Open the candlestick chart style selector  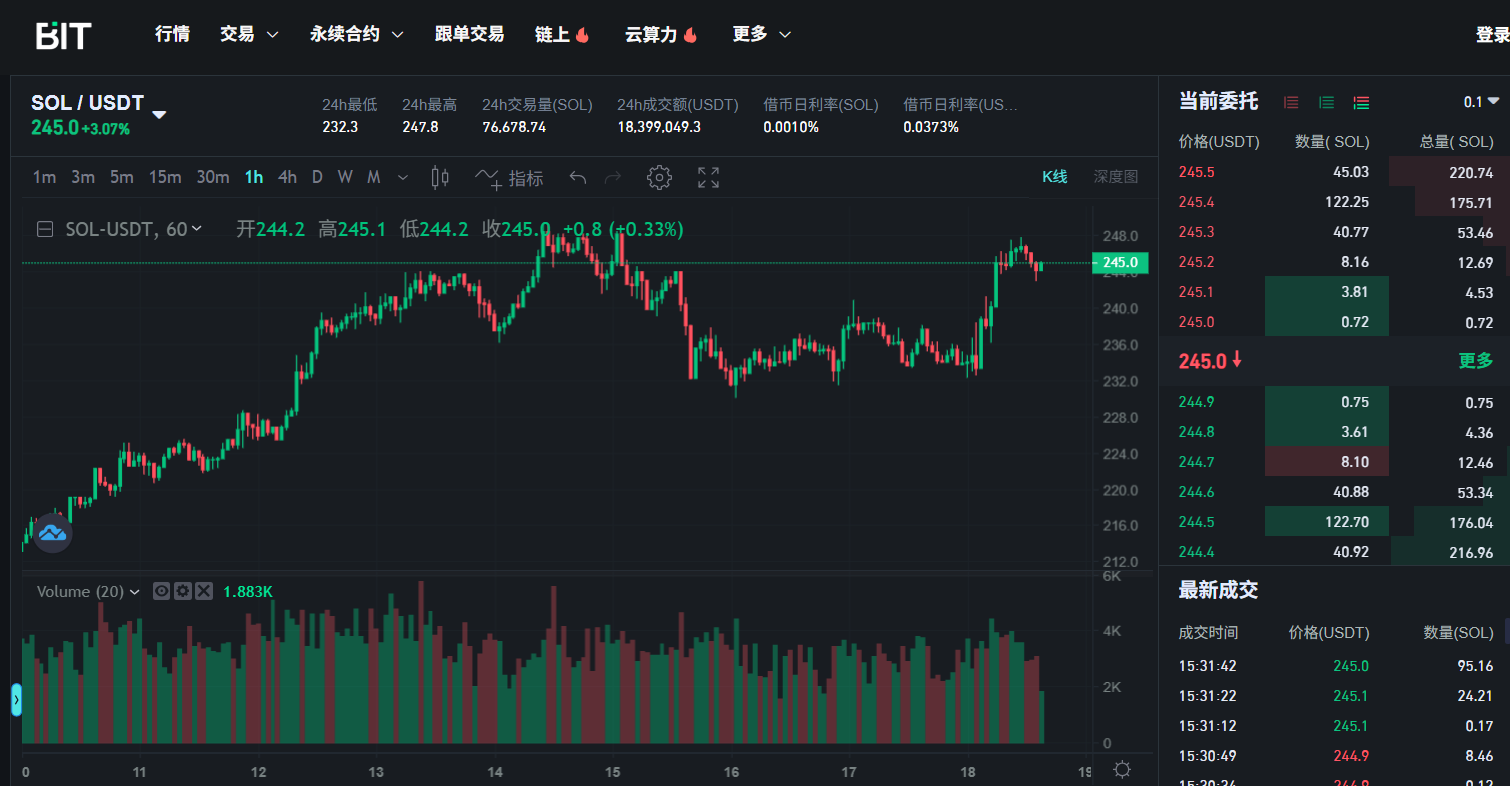[x=439, y=178]
